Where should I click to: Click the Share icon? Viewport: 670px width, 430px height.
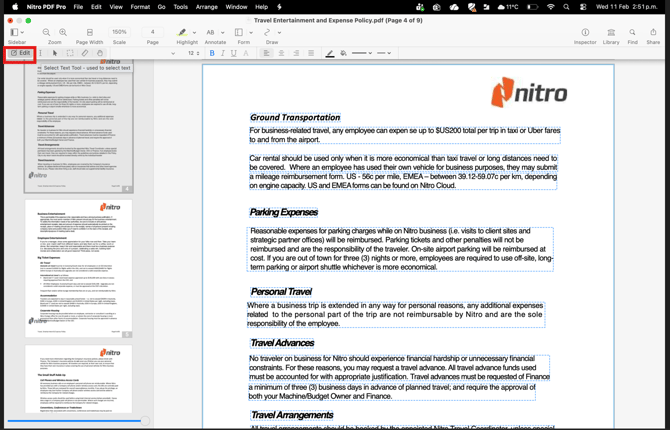point(653,32)
